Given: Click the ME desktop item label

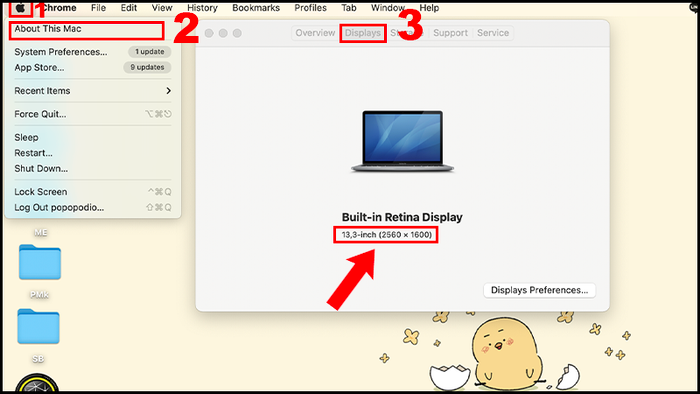Looking at the screenshot, I should point(40,232).
